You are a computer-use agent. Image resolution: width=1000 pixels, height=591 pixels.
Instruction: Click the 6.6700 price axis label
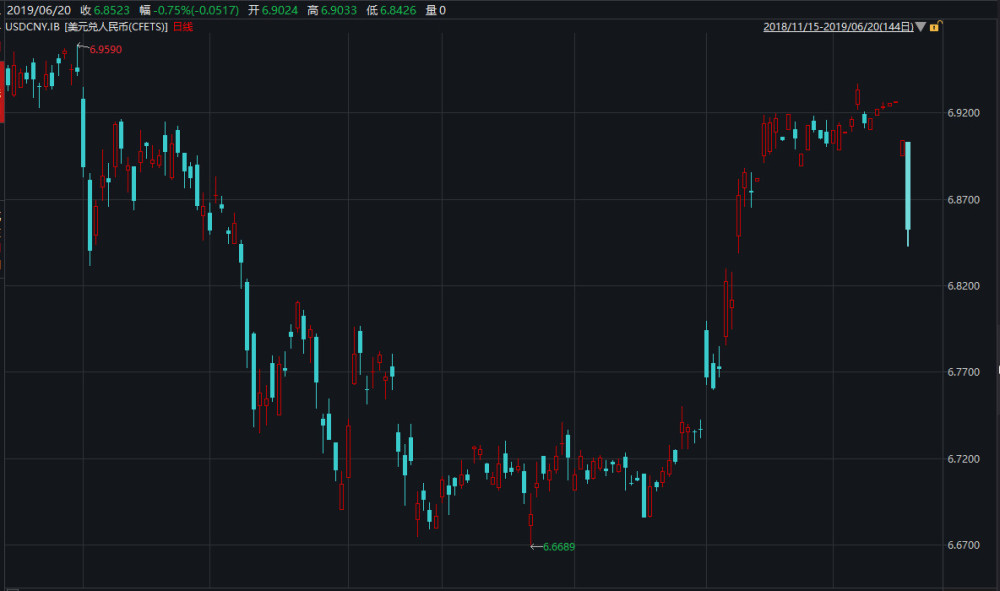963,545
